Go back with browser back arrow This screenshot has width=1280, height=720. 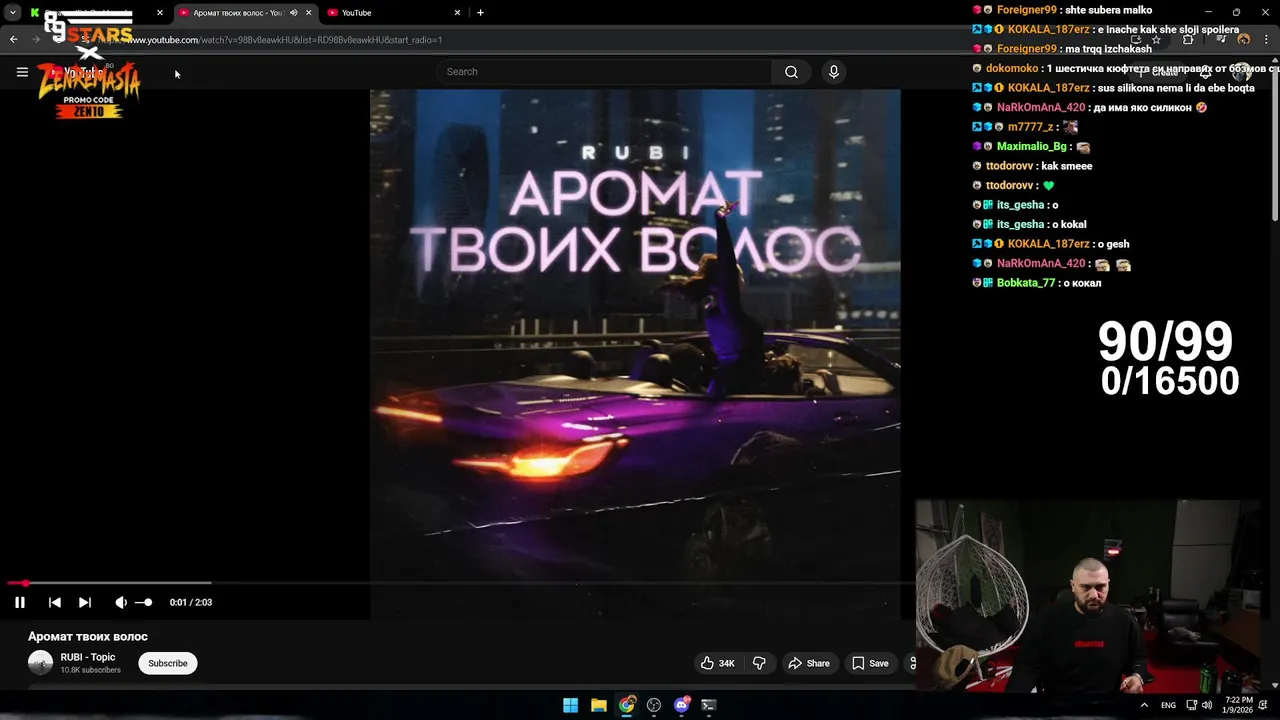pos(14,40)
